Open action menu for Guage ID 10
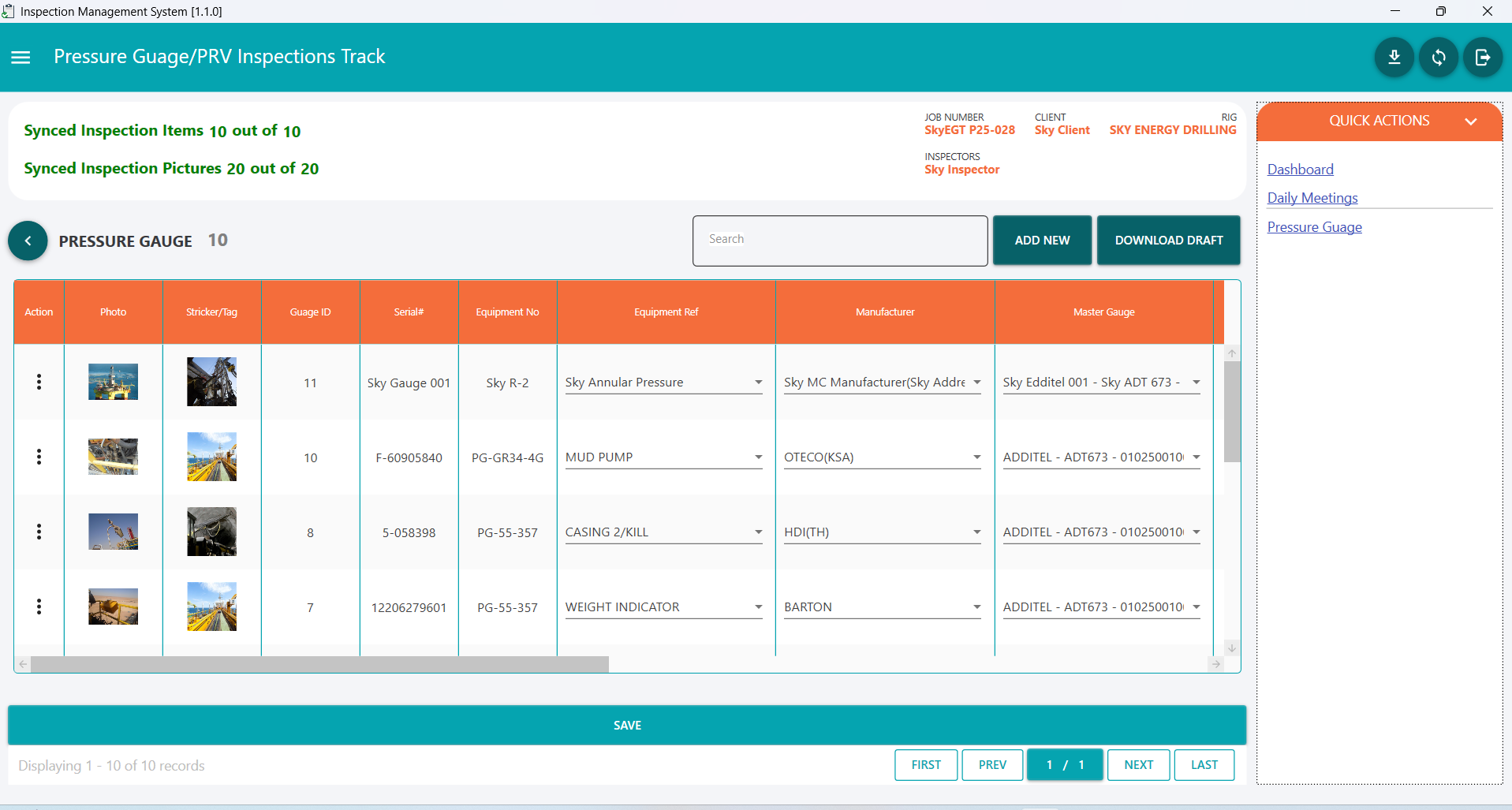 [x=39, y=457]
